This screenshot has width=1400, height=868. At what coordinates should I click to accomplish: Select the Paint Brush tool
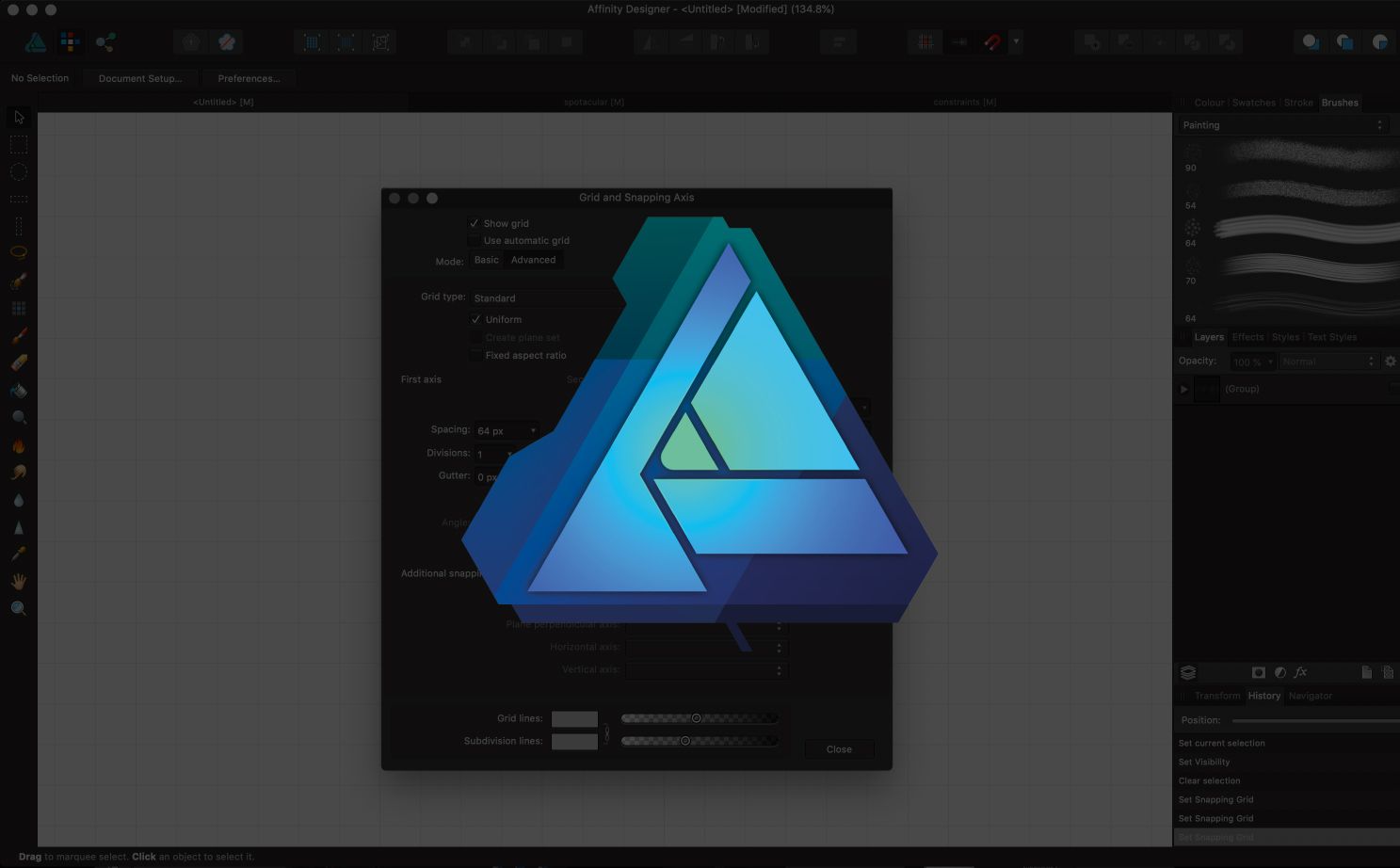tap(18, 335)
